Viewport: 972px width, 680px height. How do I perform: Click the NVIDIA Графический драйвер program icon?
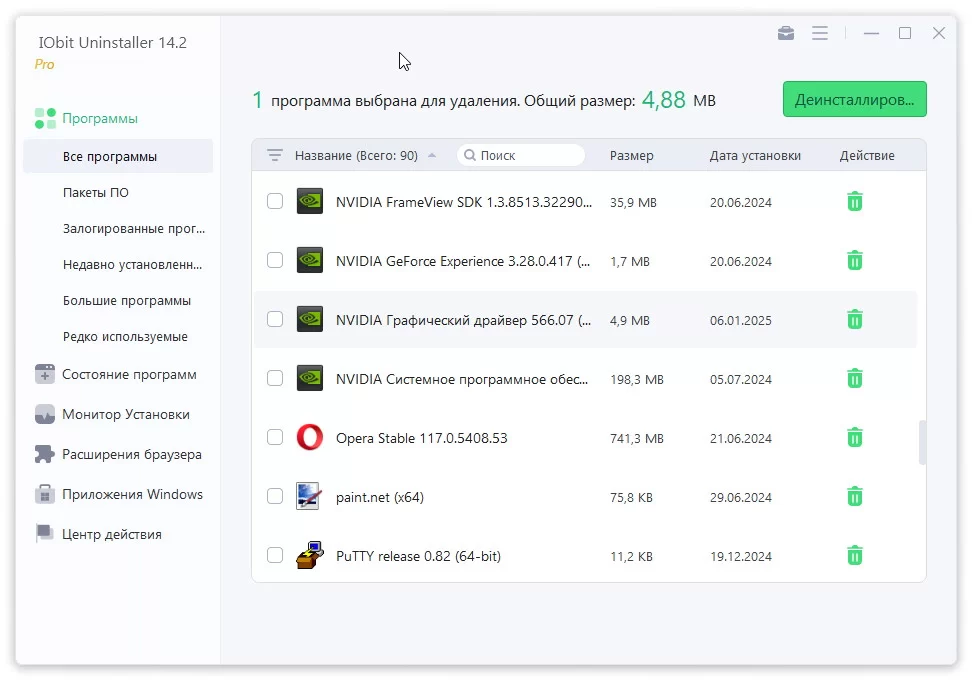coord(309,319)
